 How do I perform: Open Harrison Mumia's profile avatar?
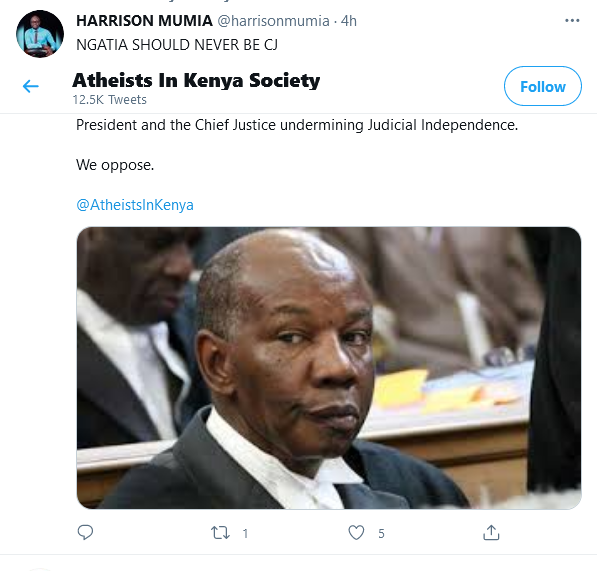tap(40, 34)
